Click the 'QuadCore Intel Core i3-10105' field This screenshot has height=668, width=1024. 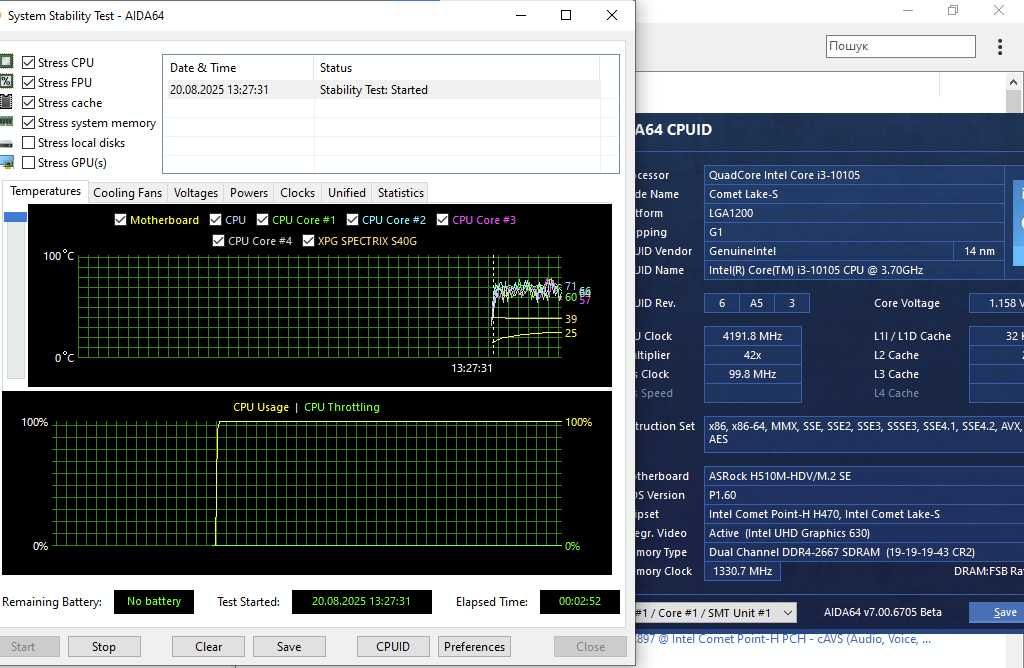coord(854,175)
